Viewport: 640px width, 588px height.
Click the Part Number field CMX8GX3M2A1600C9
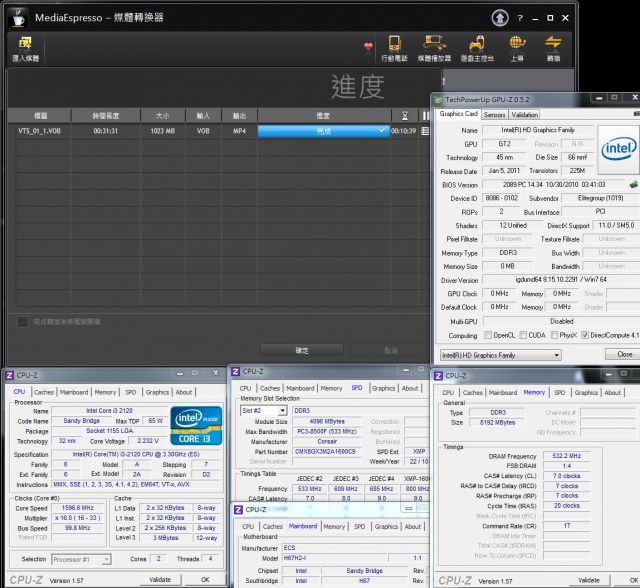(326, 452)
